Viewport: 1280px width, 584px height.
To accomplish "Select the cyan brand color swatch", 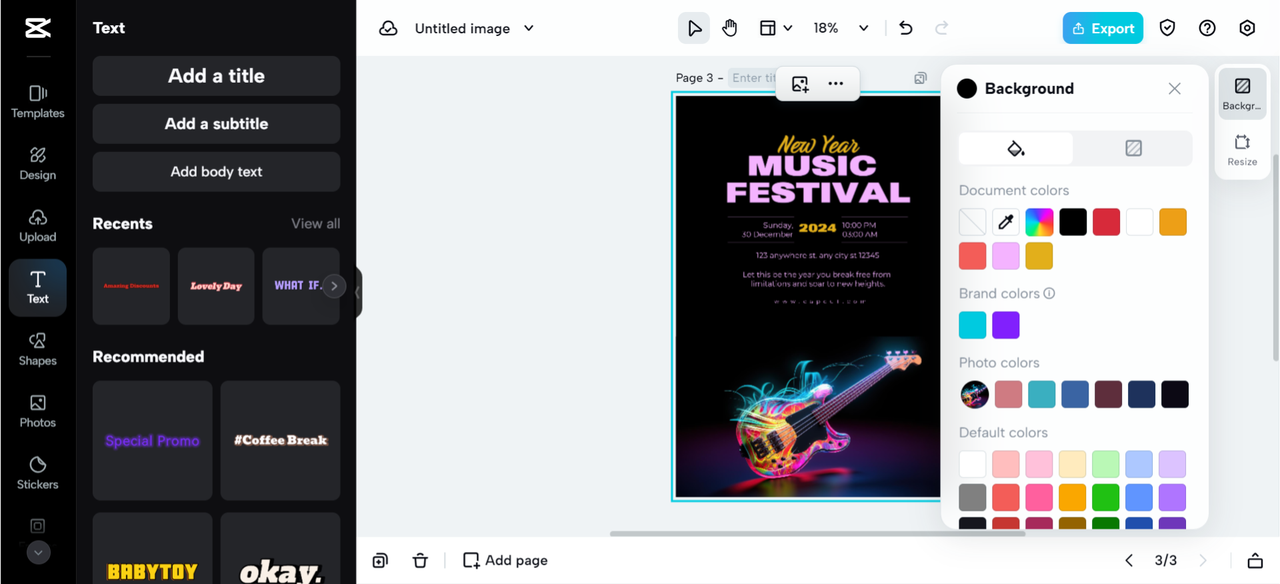I will pyautogui.click(x=973, y=325).
